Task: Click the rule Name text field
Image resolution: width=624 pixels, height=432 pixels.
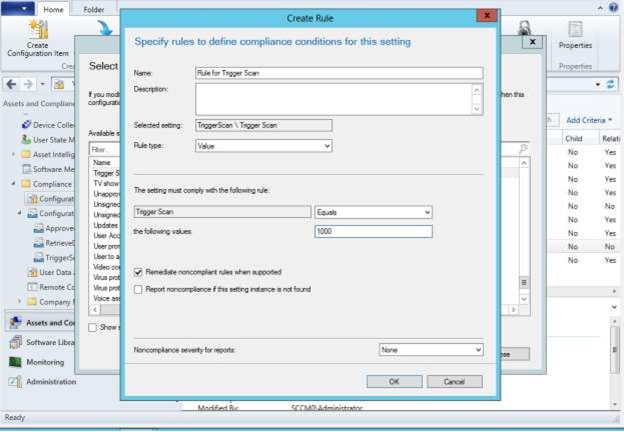Action: click(338, 73)
